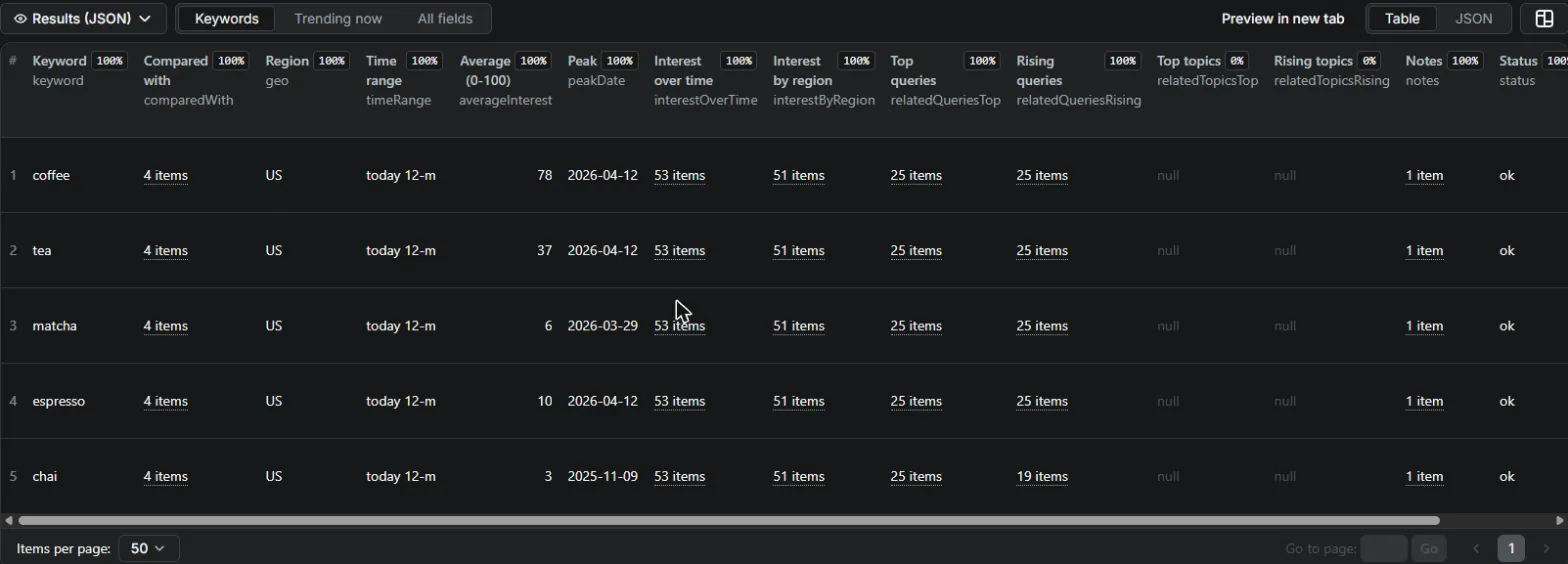Screen dimensions: 1568x564
Task: Open the Results (JSON) dropdown
Action: [x=83, y=18]
